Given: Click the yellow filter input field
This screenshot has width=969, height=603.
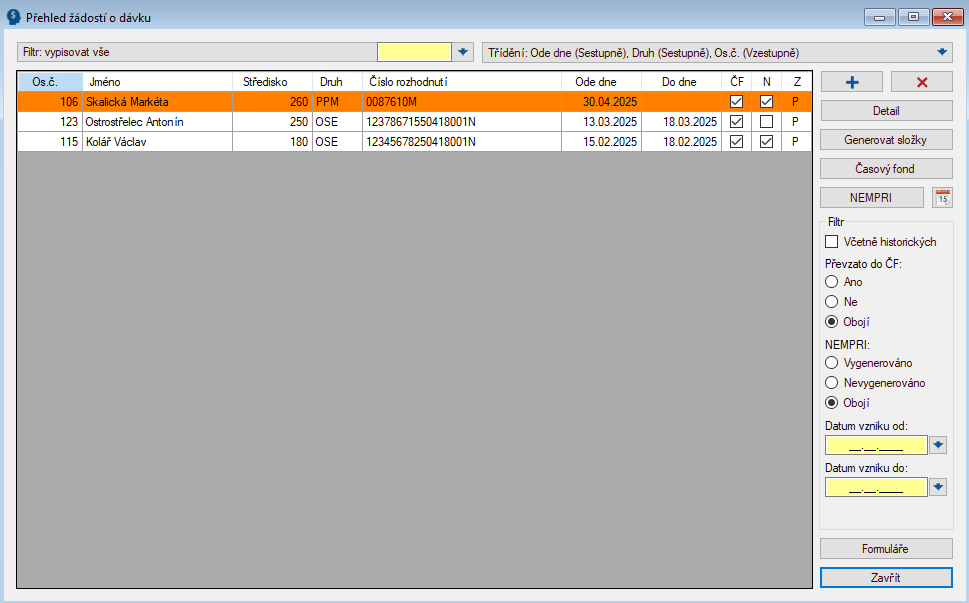Looking at the screenshot, I should [x=414, y=52].
